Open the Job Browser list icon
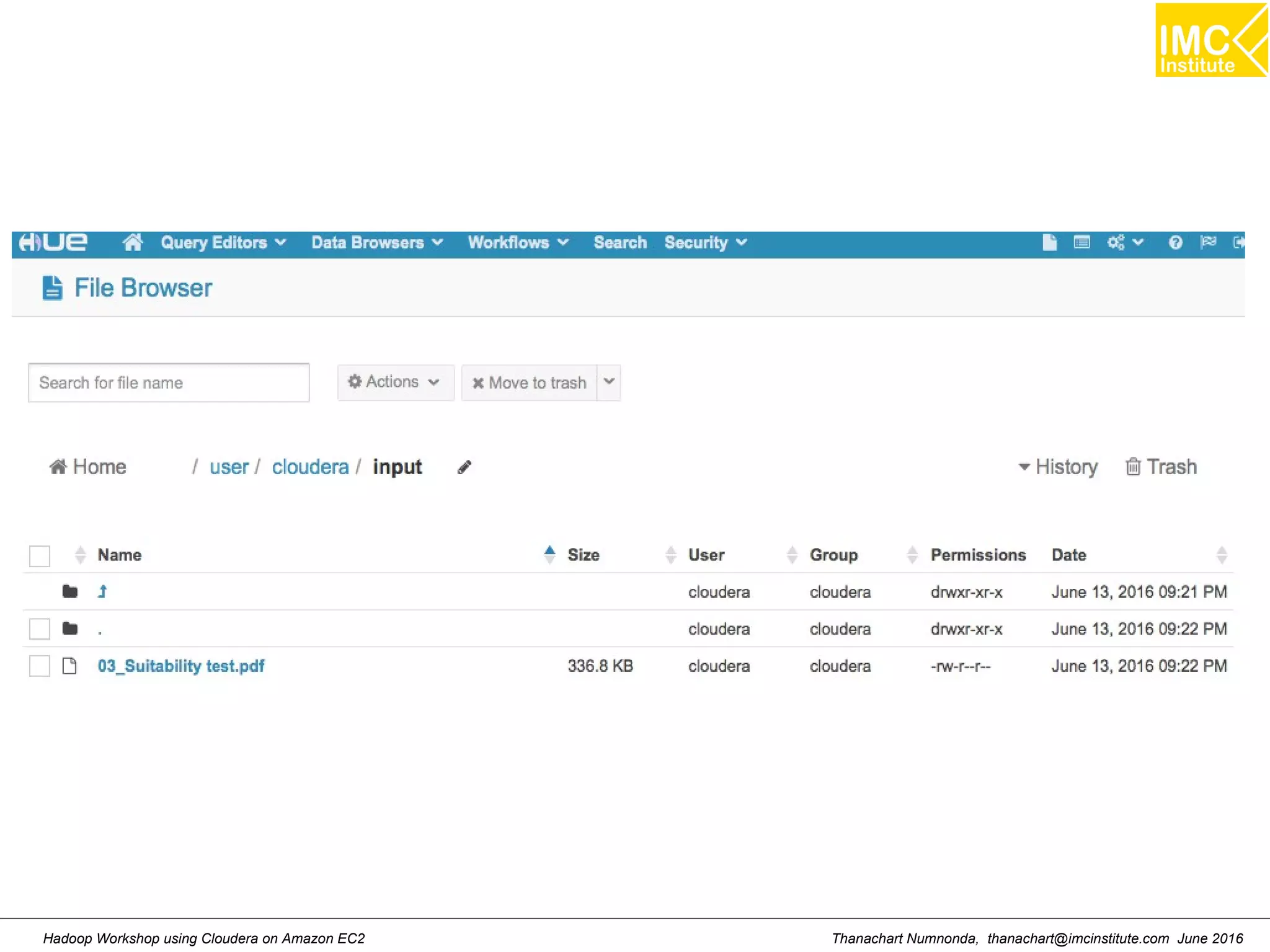Viewport: 1270px width, 952px height. tap(1081, 242)
